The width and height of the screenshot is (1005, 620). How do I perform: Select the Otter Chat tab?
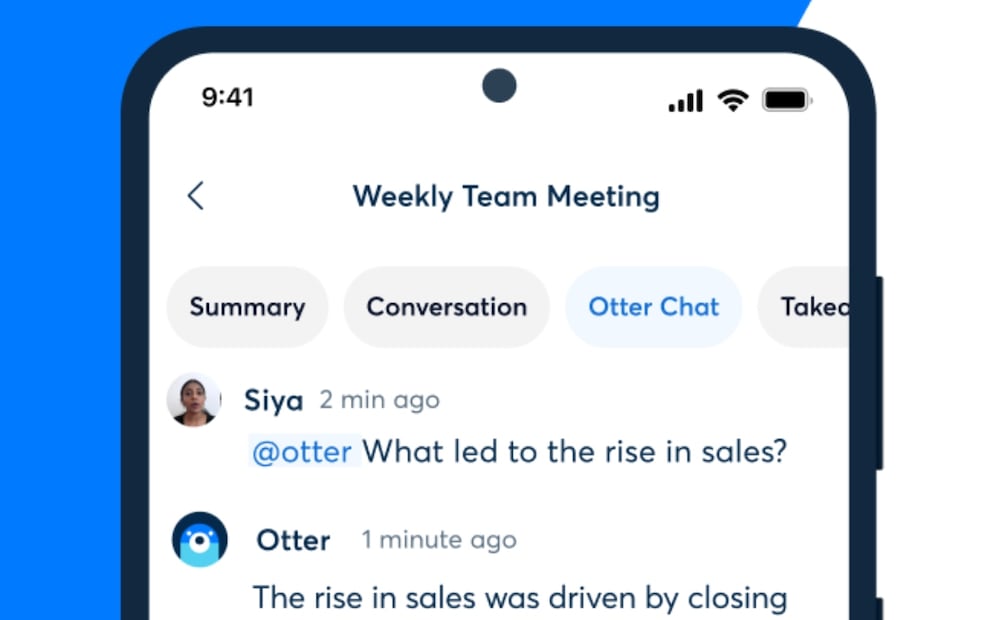[653, 307]
